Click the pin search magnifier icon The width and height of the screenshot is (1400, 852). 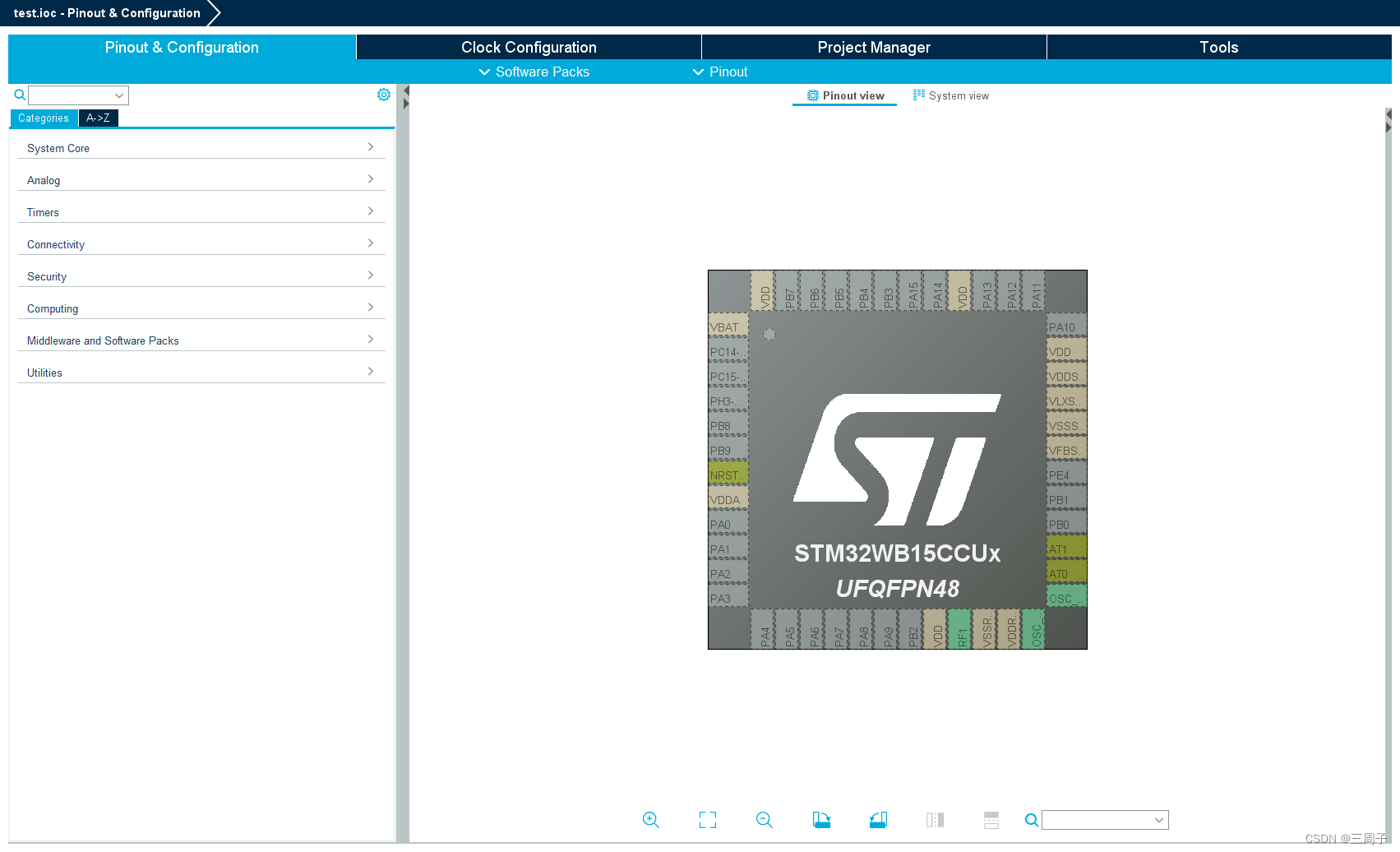1031,820
